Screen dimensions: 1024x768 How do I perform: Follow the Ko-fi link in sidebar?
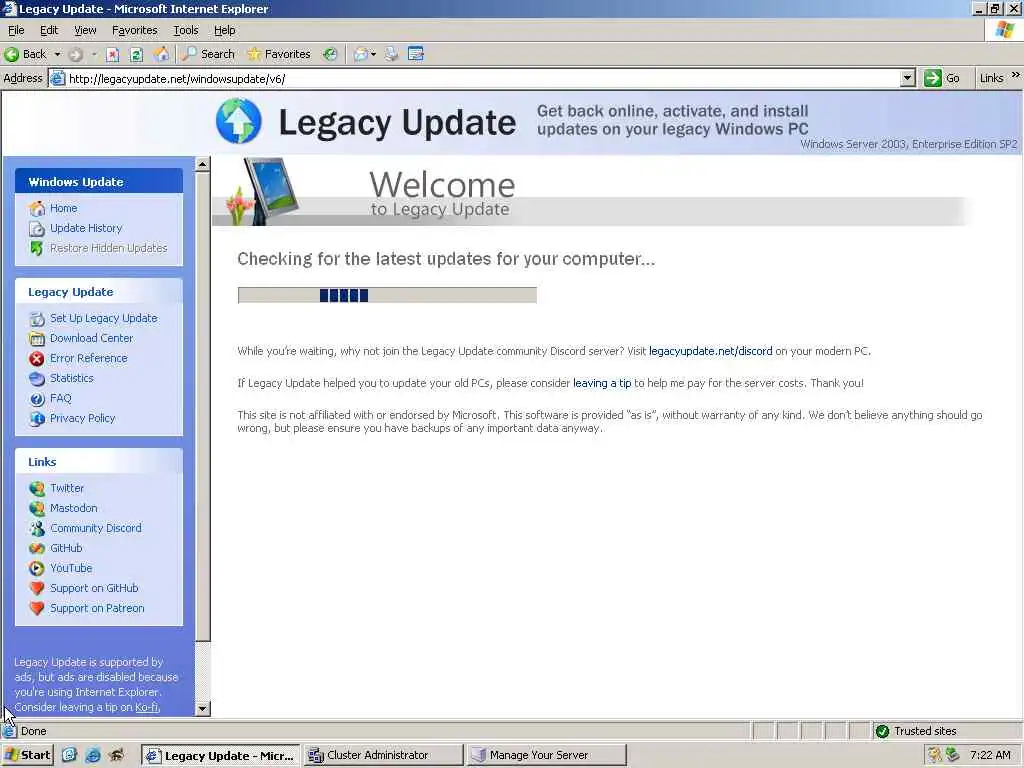146,707
